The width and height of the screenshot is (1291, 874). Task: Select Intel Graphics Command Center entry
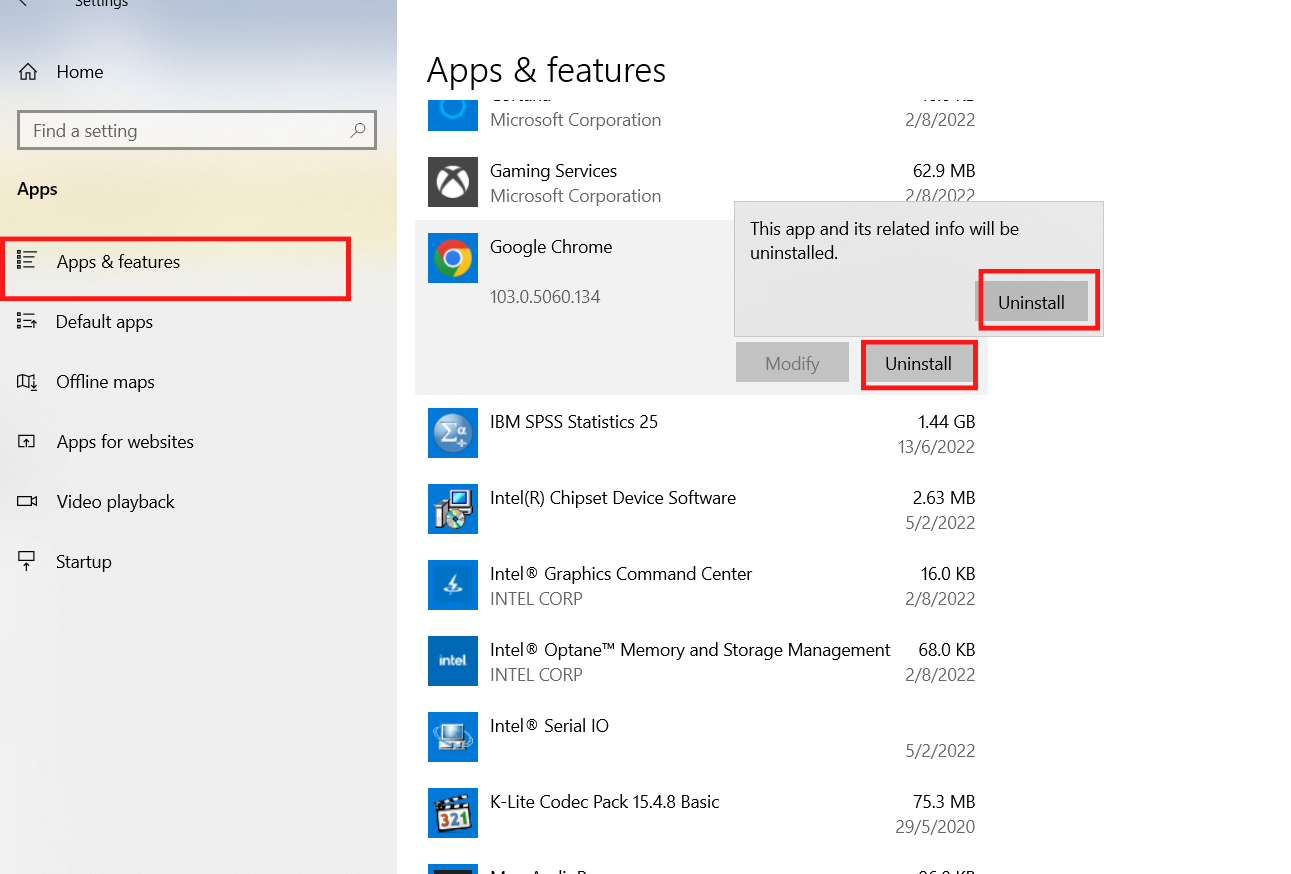point(621,574)
